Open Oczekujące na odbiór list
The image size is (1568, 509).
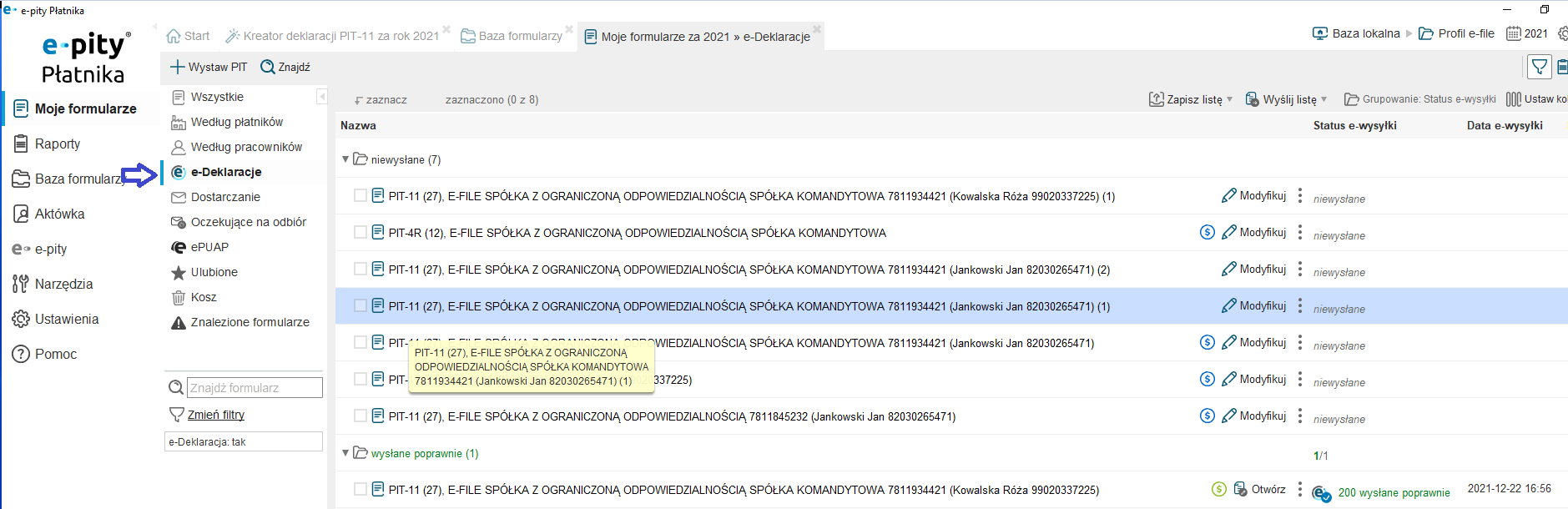coord(239,222)
